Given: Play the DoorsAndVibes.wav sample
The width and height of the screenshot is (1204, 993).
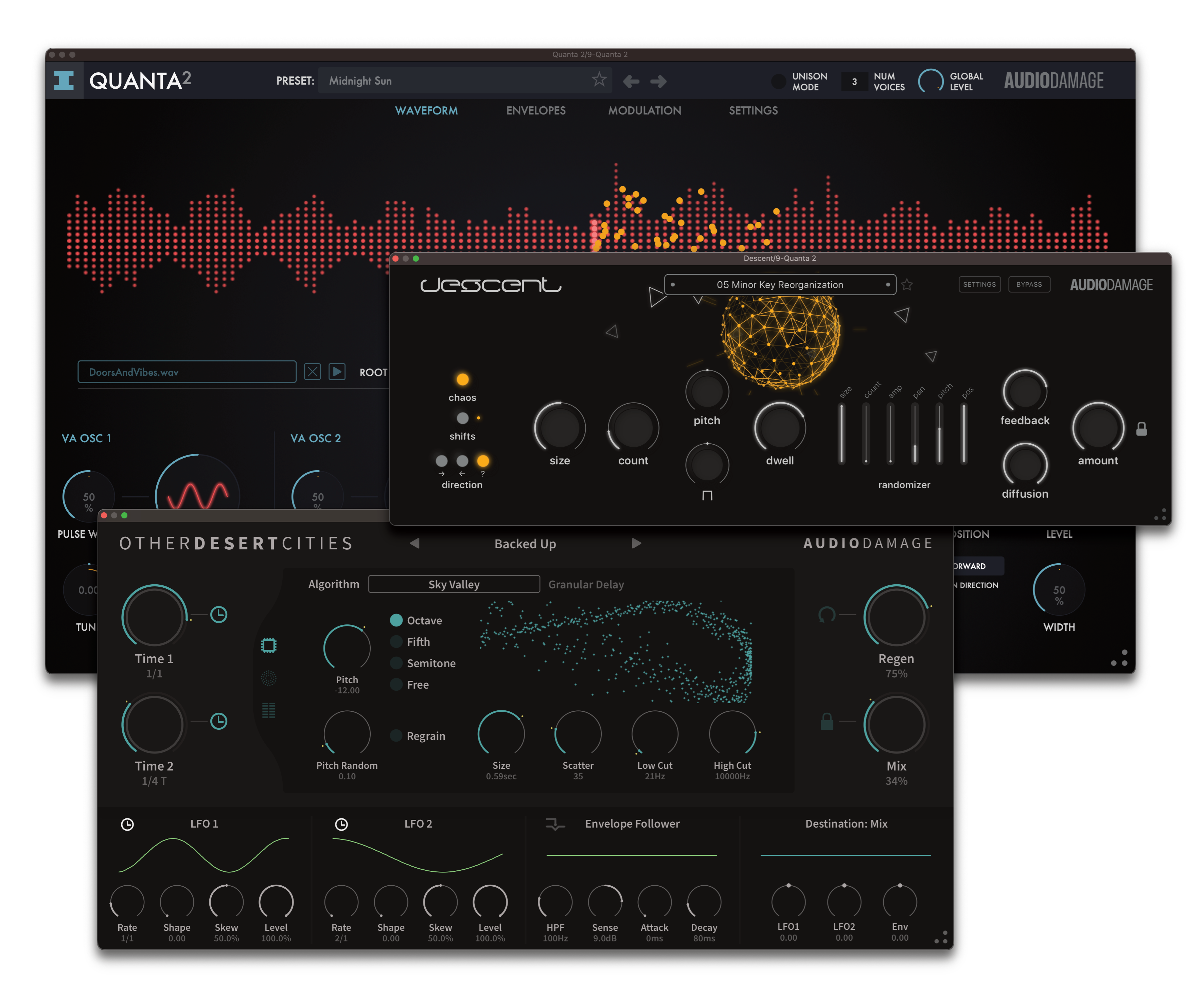Looking at the screenshot, I should [337, 372].
